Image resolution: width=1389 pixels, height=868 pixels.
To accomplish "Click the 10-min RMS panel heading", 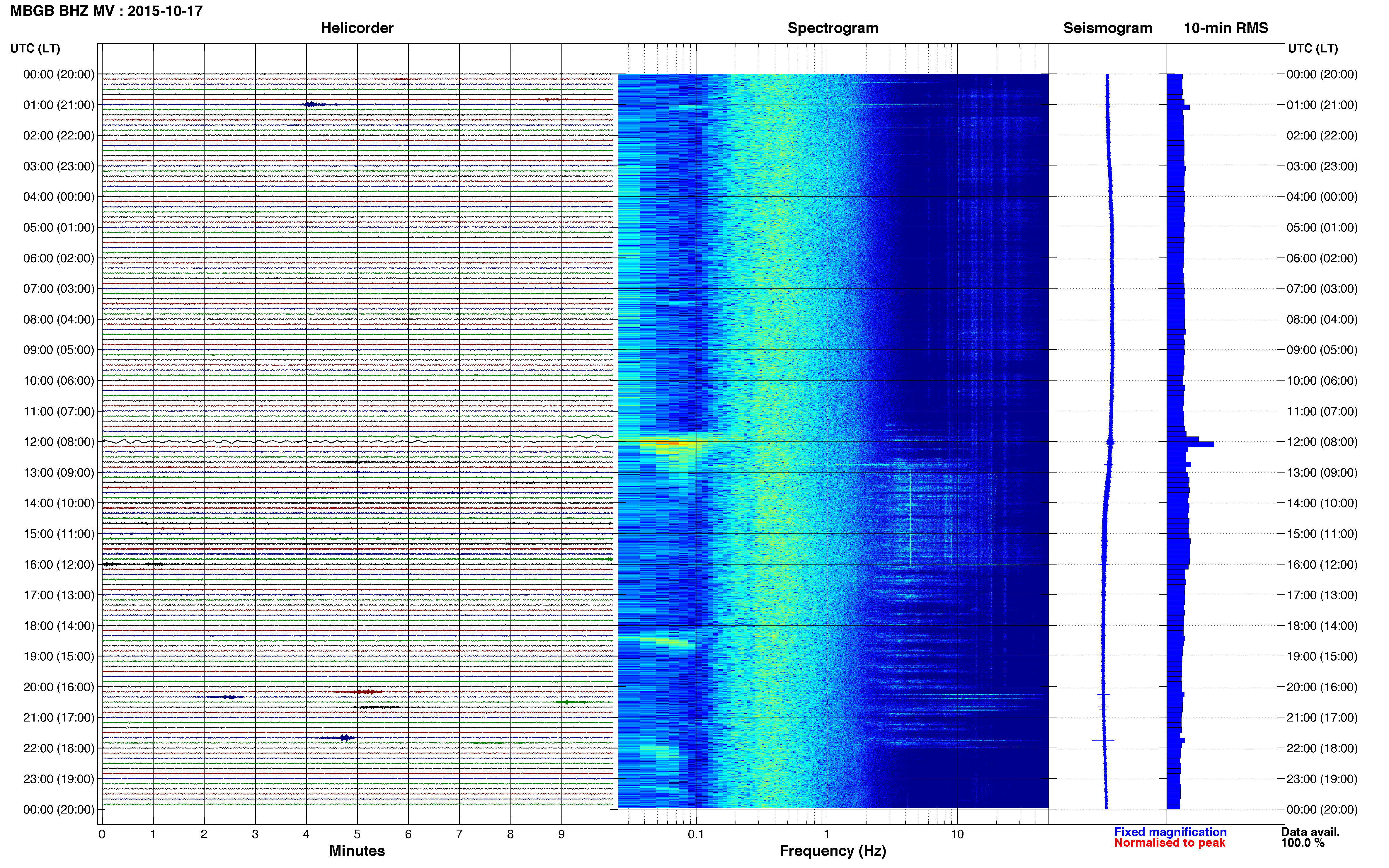I will point(1225,28).
